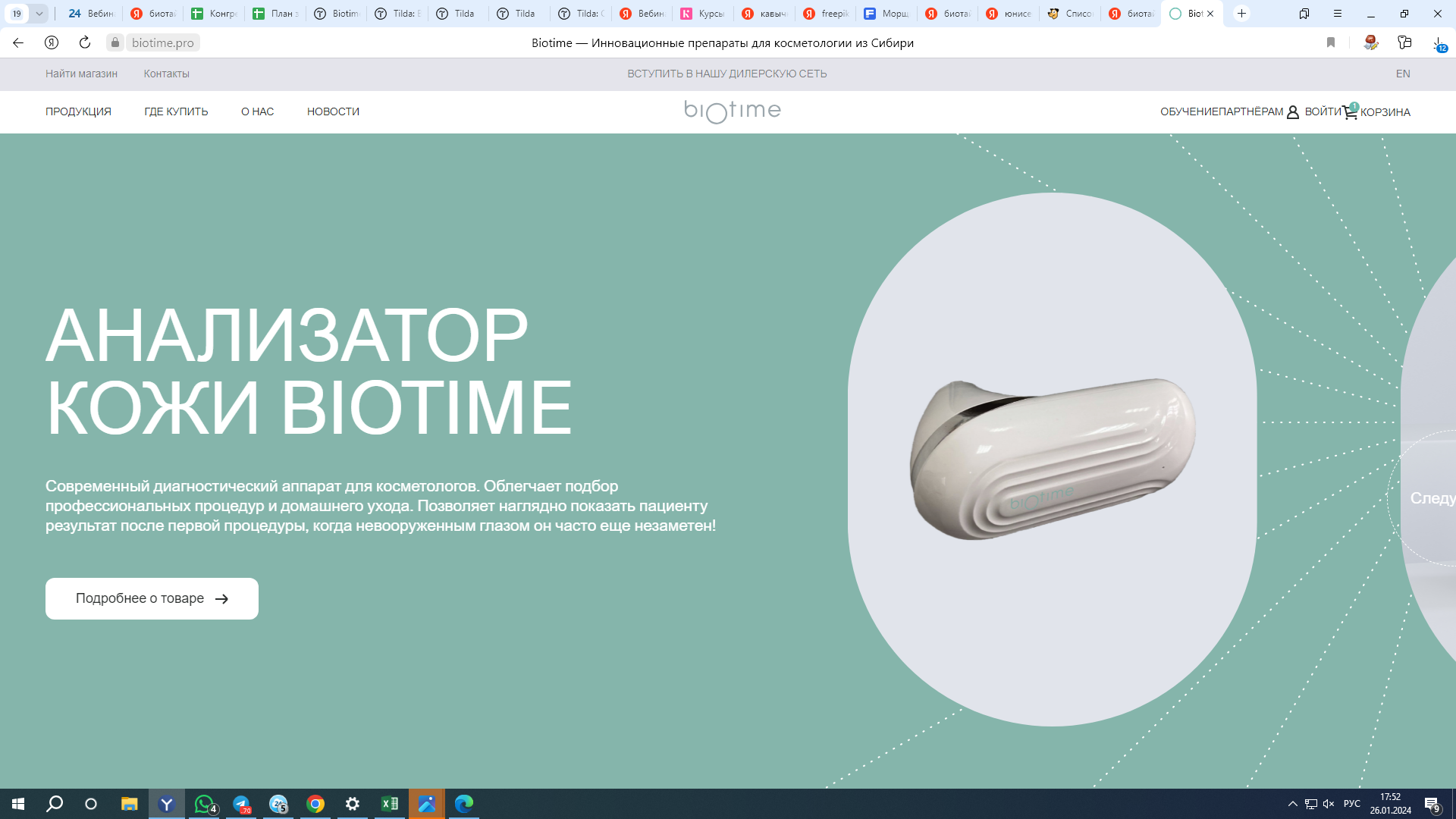Viewport: 1456px width, 819px height.
Task: Click the page bookmark icon
Action: [x=1331, y=42]
